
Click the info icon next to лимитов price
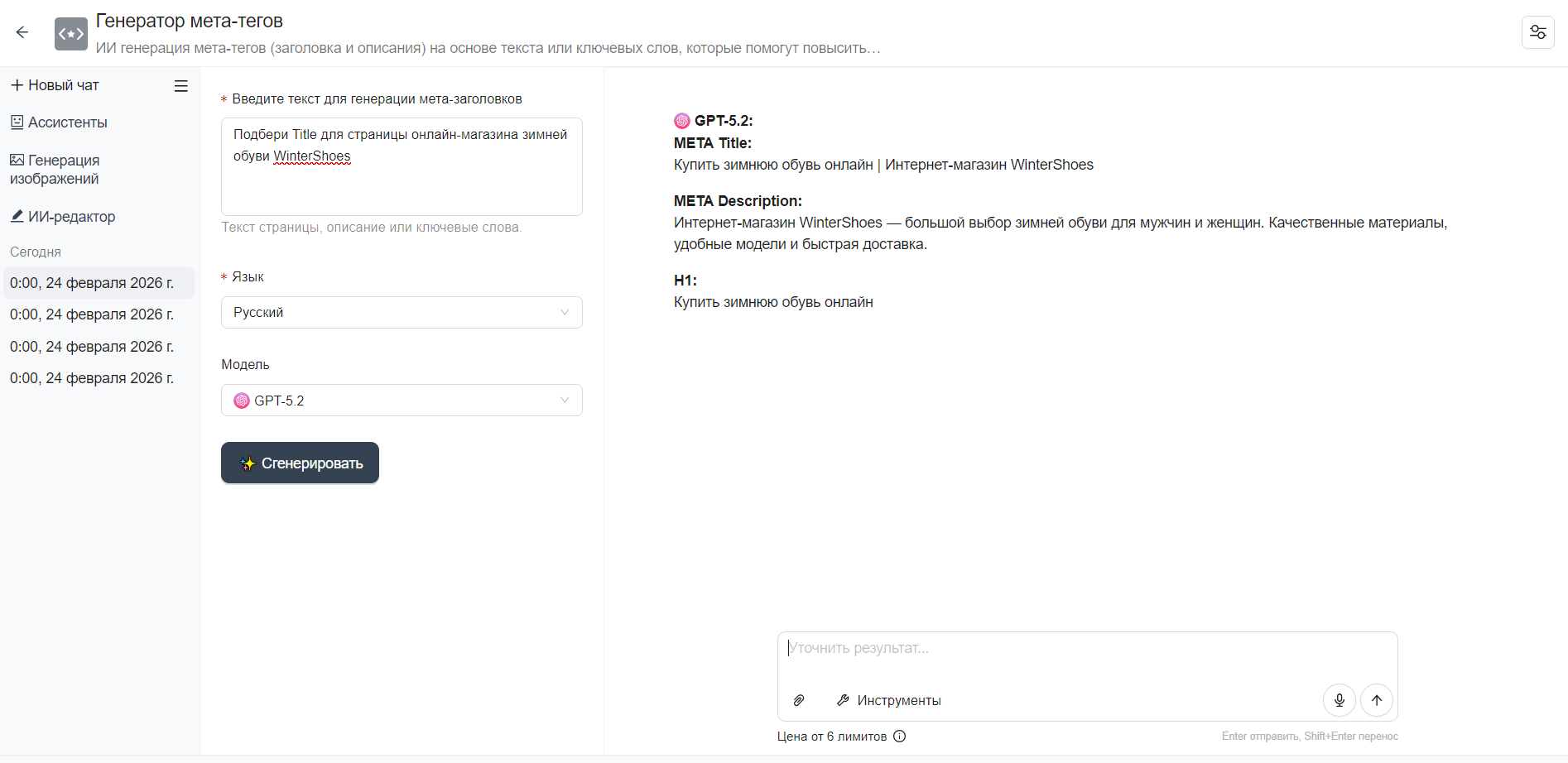[900, 737]
